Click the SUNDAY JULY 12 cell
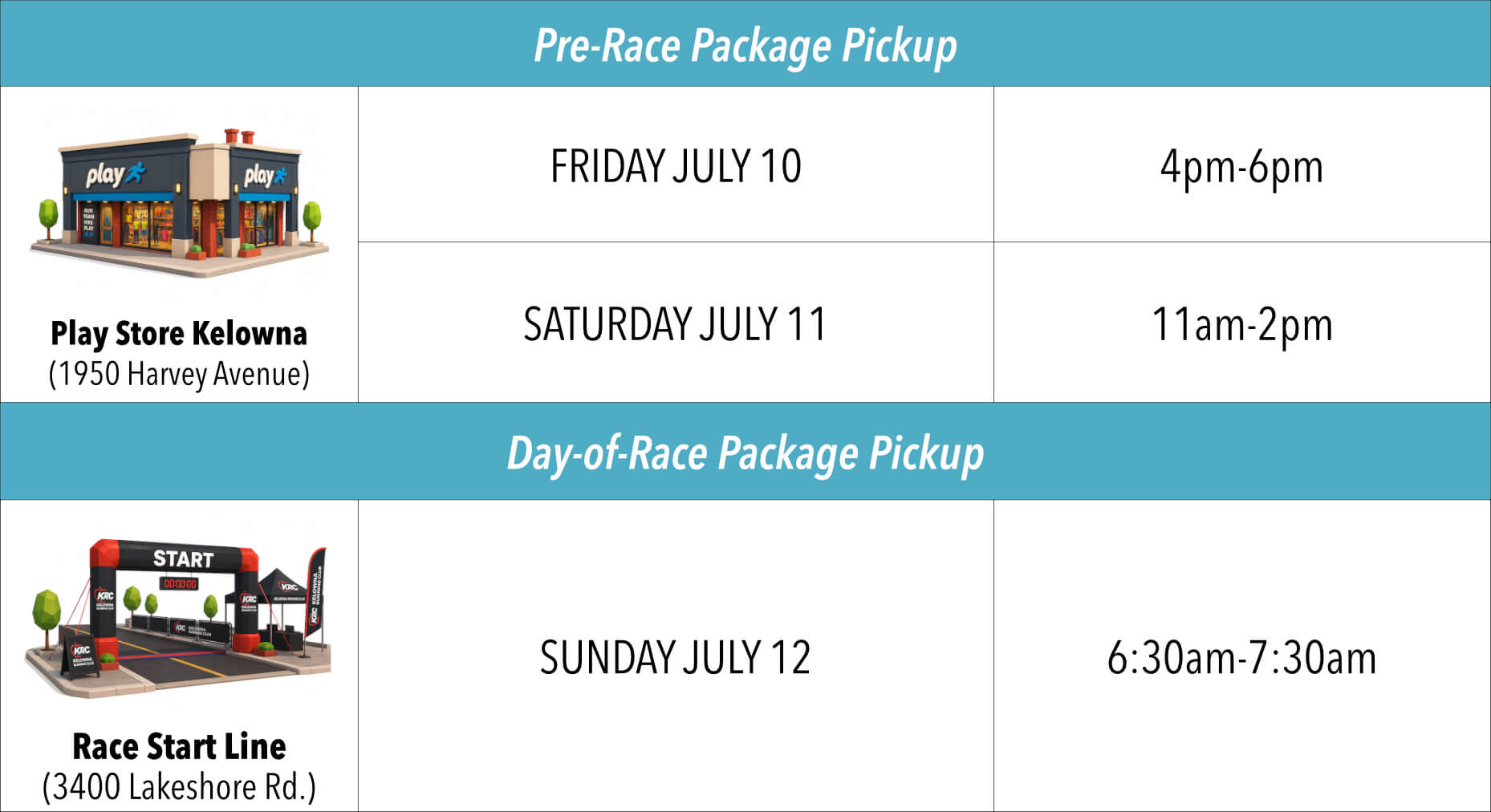This screenshot has height=812, width=1491. [x=676, y=656]
